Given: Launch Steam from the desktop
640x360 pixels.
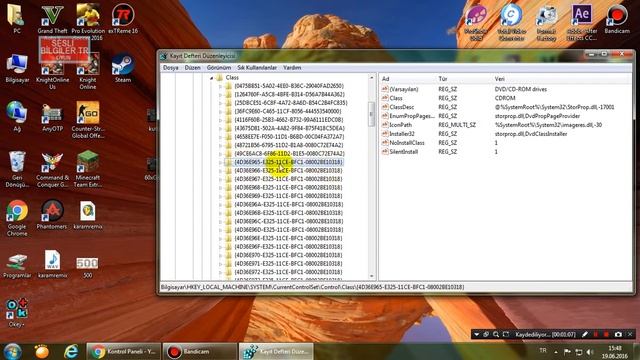Looking at the screenshot, I should pos(123,68).
